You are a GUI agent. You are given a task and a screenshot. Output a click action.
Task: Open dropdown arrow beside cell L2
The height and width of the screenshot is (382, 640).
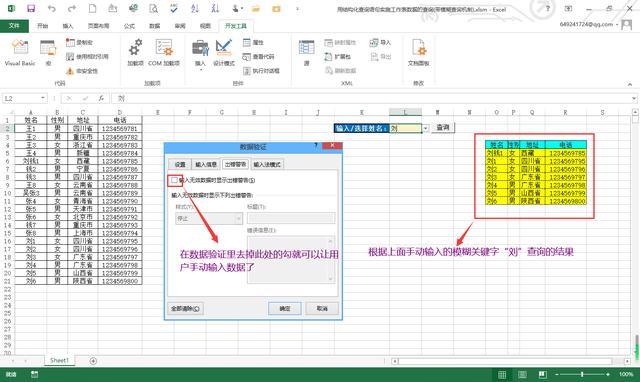coord(425,129)
